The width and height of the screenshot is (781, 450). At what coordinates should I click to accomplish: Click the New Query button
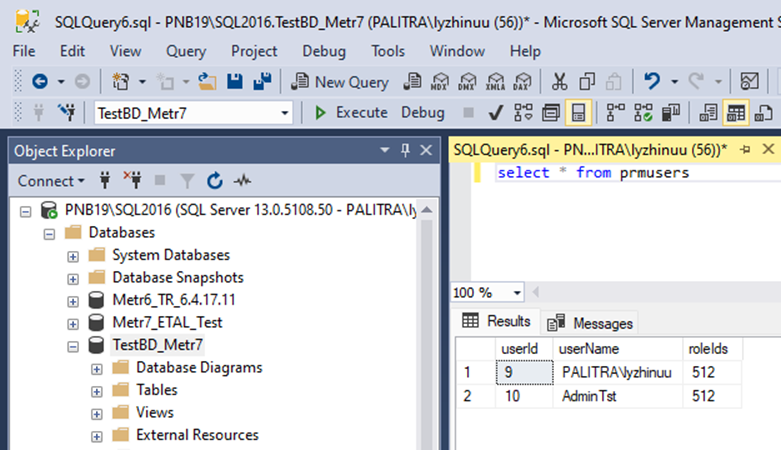(340, 82)
